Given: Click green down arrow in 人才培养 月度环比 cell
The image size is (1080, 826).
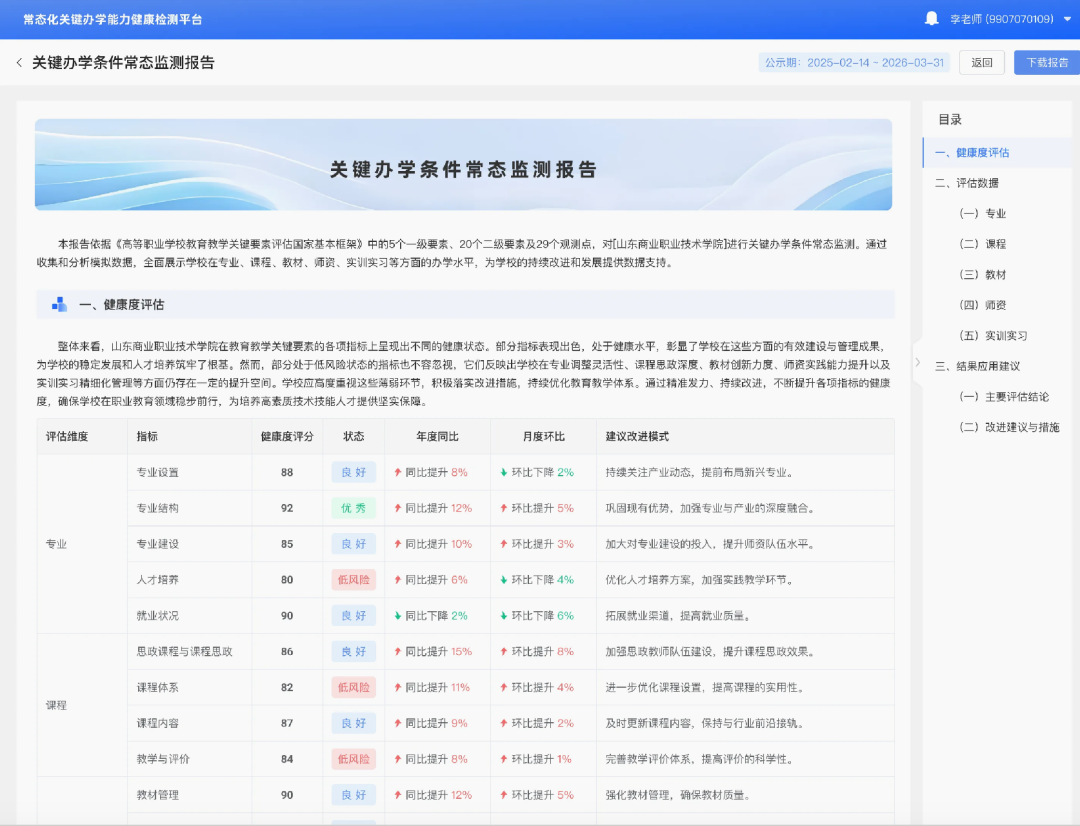Looking at the screenshot, I should pyautogui.click(x=504, y=580).
